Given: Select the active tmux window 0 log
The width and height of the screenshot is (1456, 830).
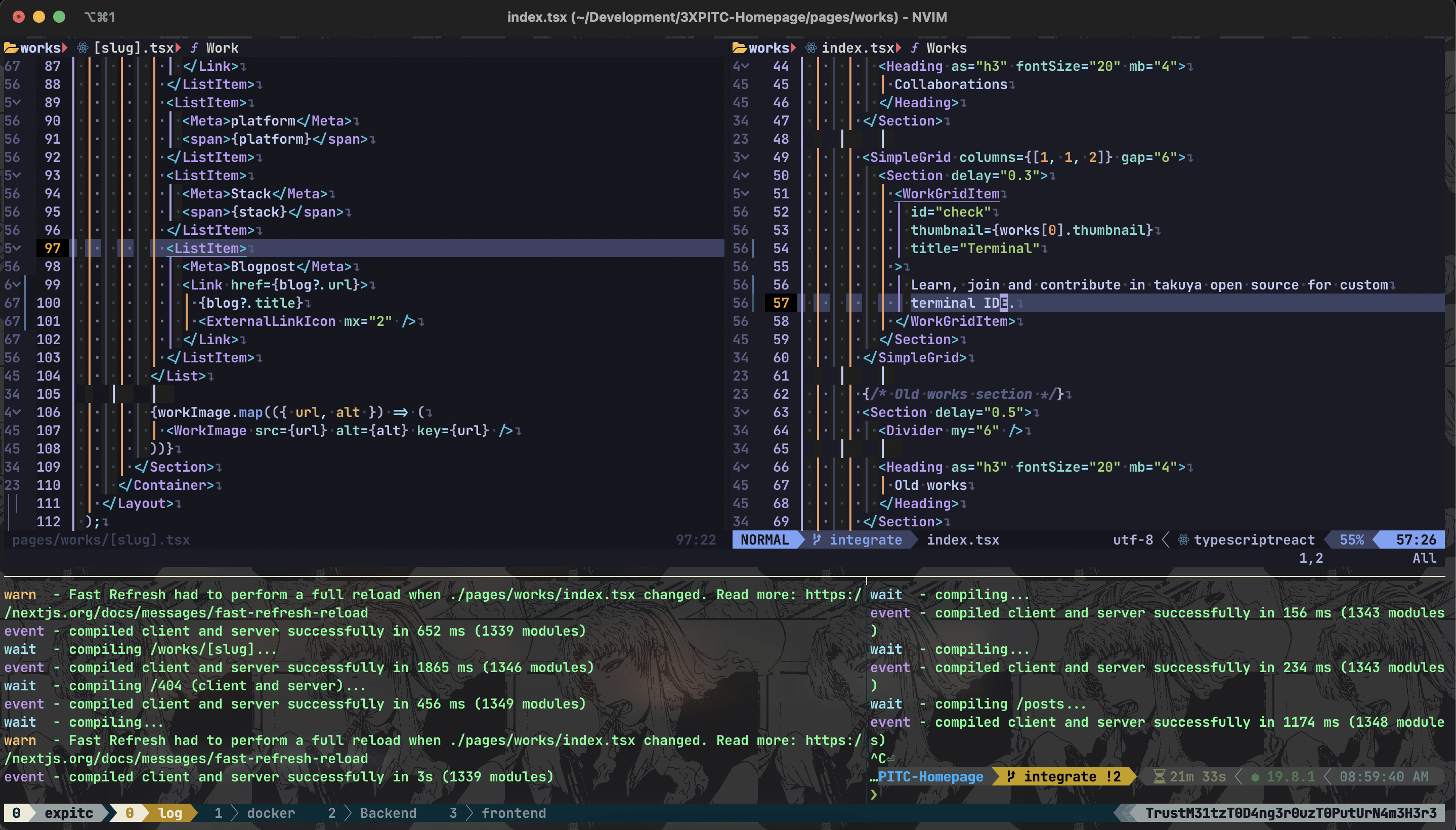Looking at the screenshot, I should point(154,813).
